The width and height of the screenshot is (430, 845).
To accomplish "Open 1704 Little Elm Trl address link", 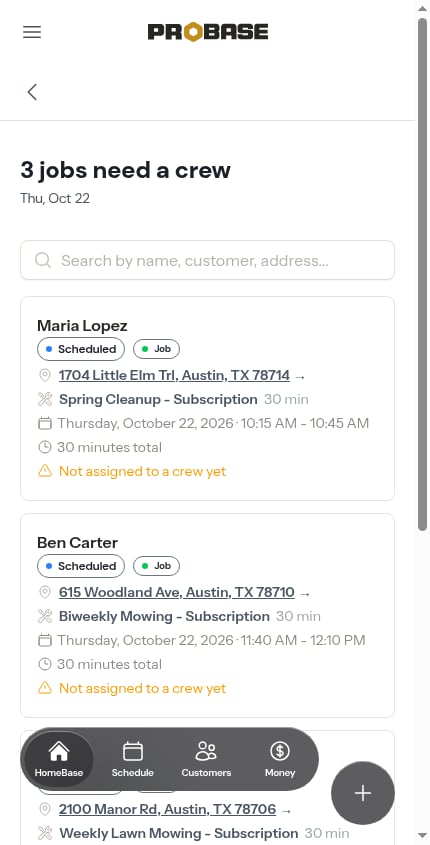I will pyautogui.click(x=174, y=375).
